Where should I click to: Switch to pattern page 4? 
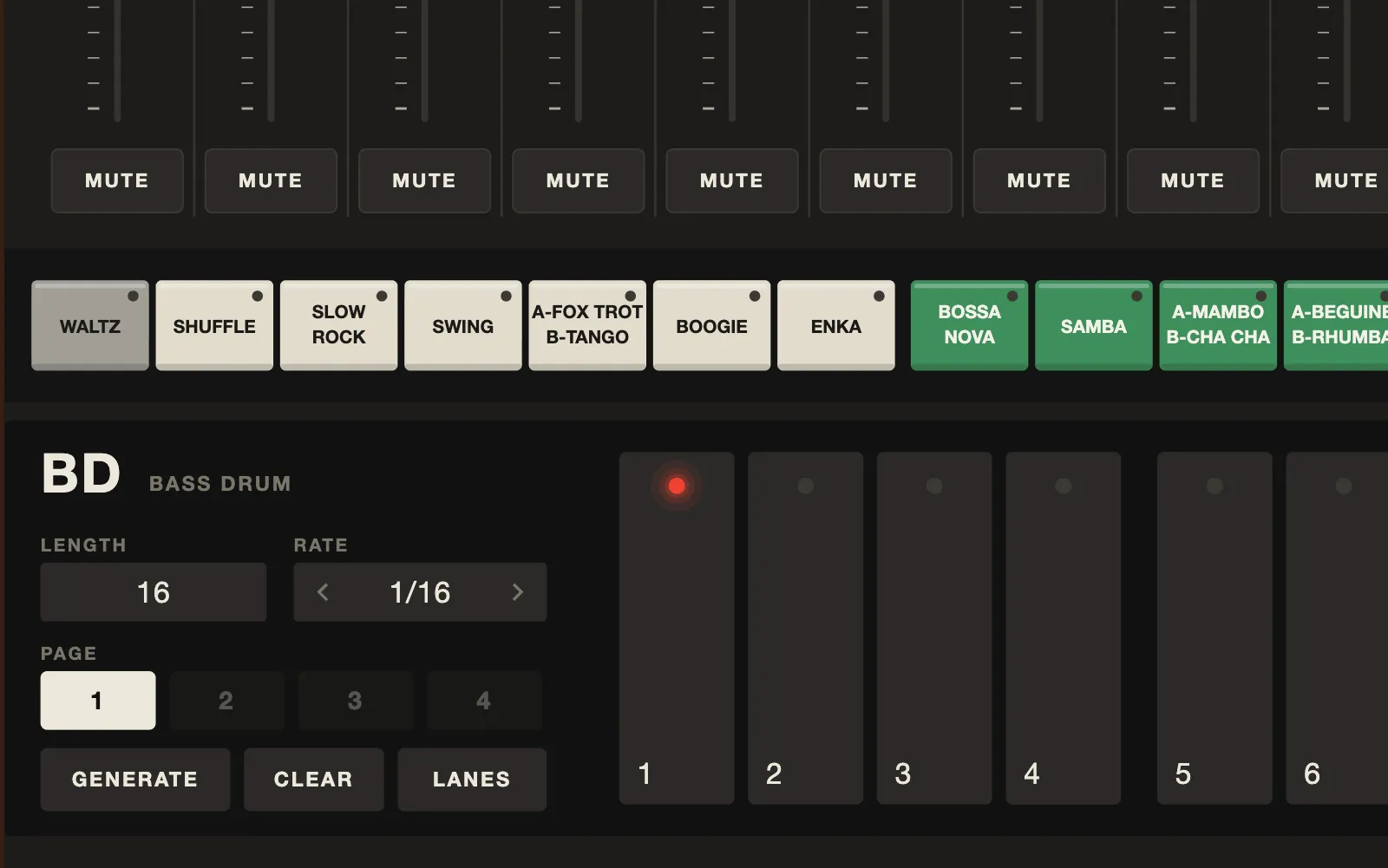tap(484, 701)
